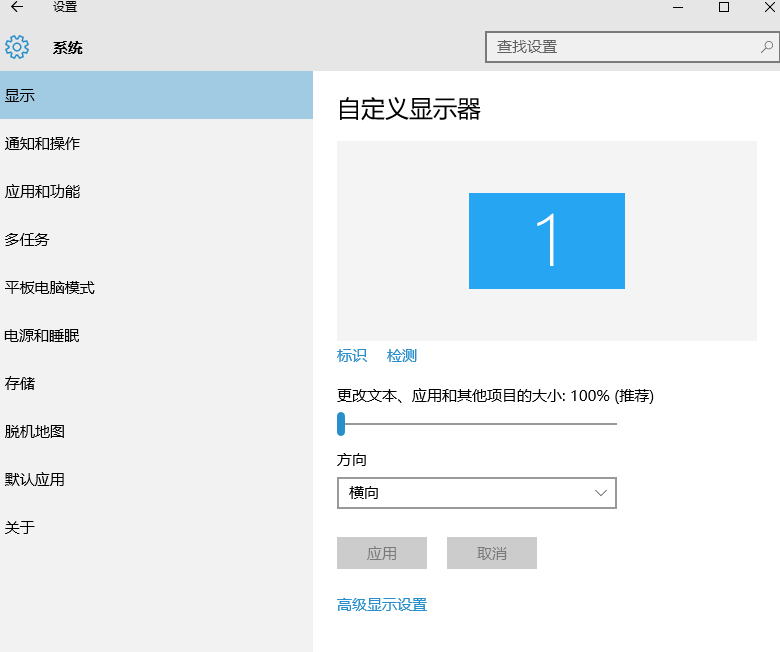780x652 pixels.
Task: Click the 查找设置 search field
Action: click(x=620, y=47)
